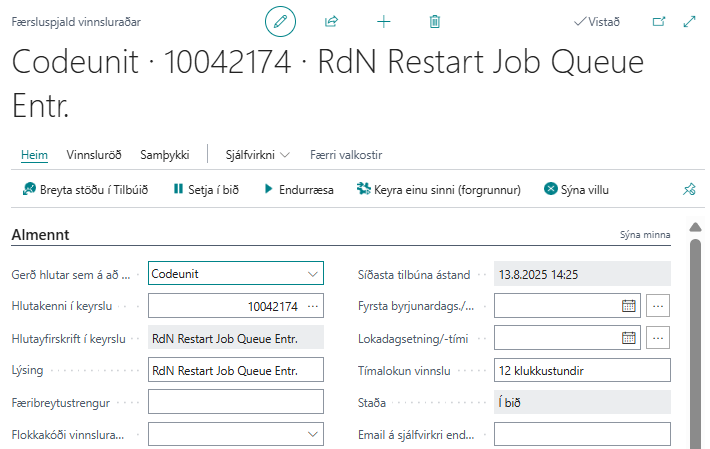Click the plus icon to create new
The height and width of the screenshot is (449, 710).
[x=383, y=21]
